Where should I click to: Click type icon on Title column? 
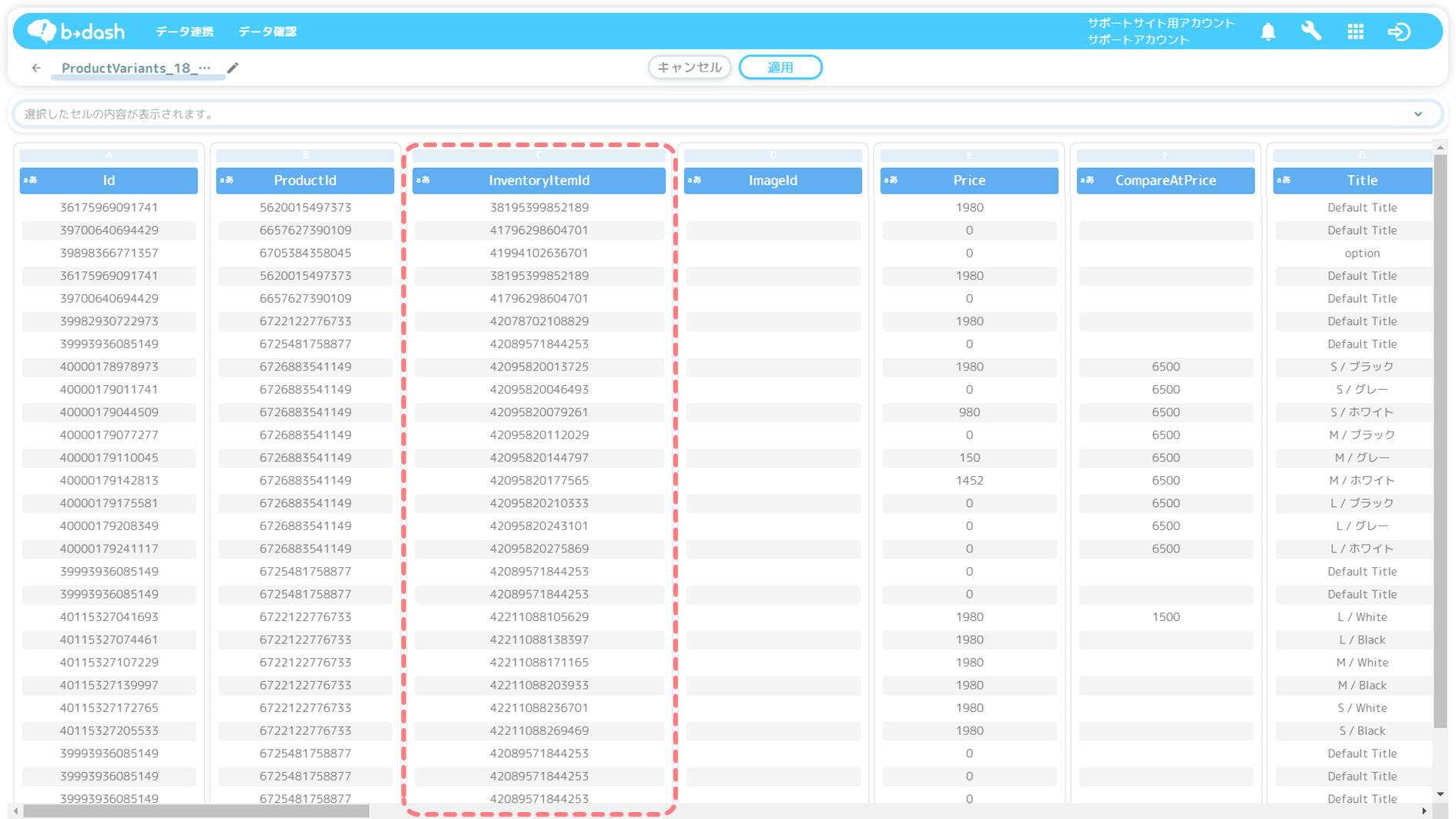1284,180
